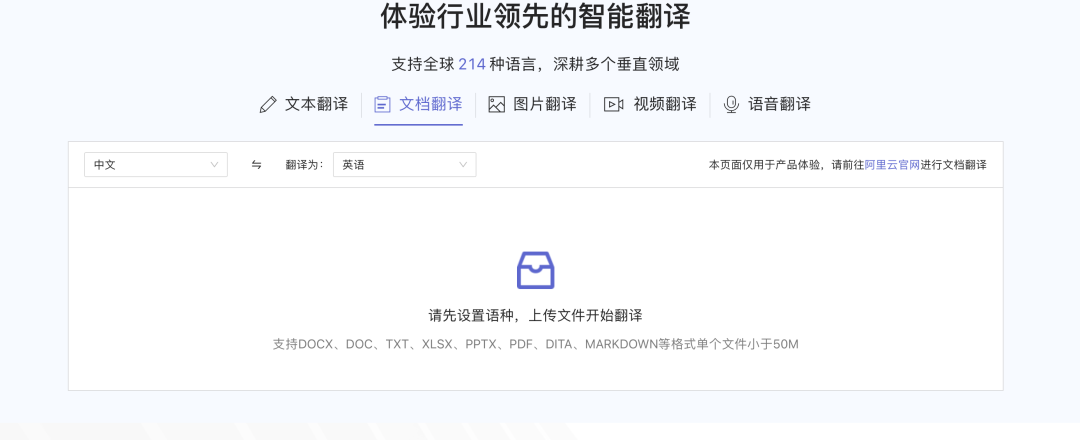Click the microphone icon for voice translation

tap(731, 105)
